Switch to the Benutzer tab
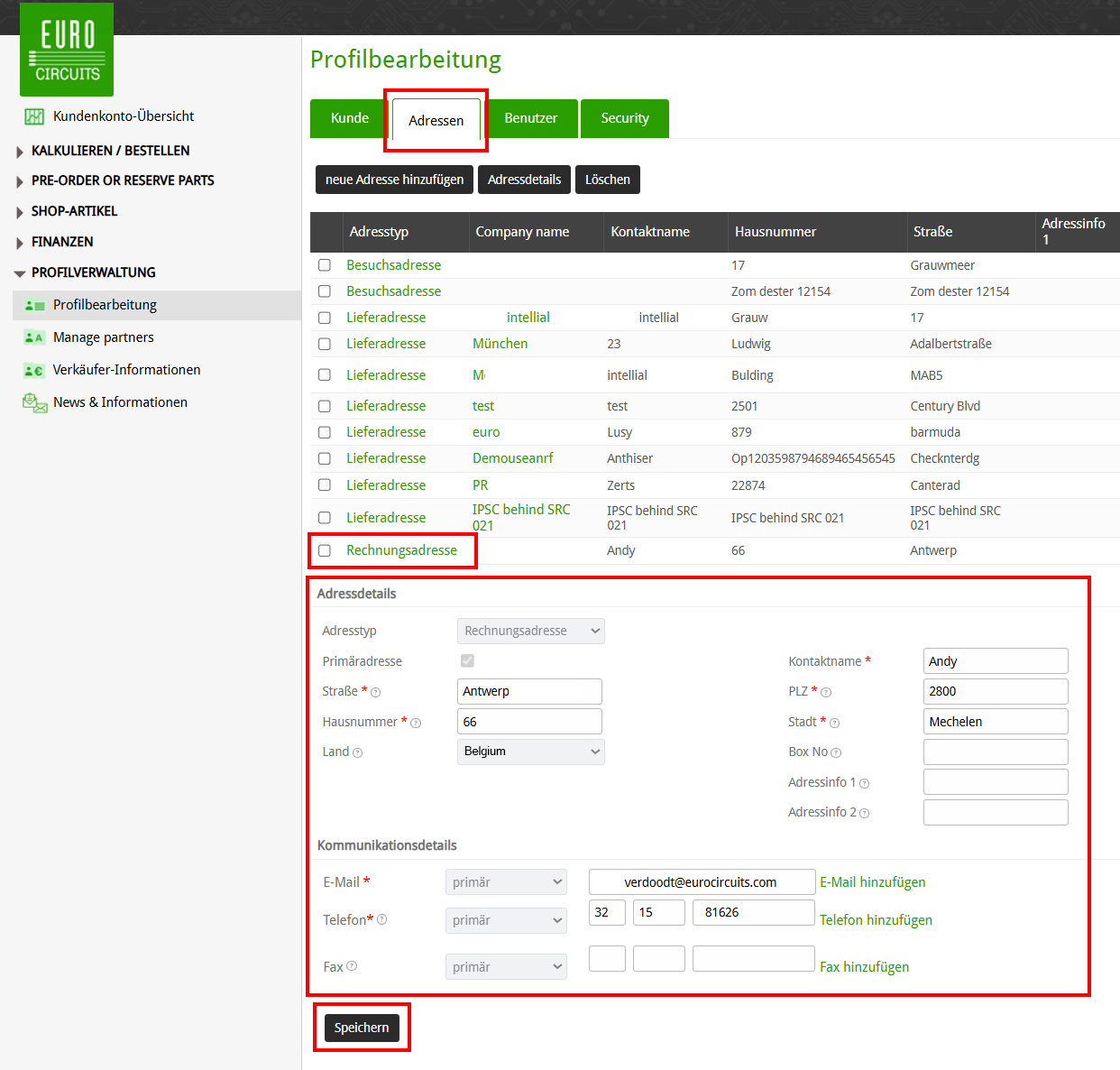Viewport: 1120px width, 1070px height. pyautogui.click(x=530, y=118)
